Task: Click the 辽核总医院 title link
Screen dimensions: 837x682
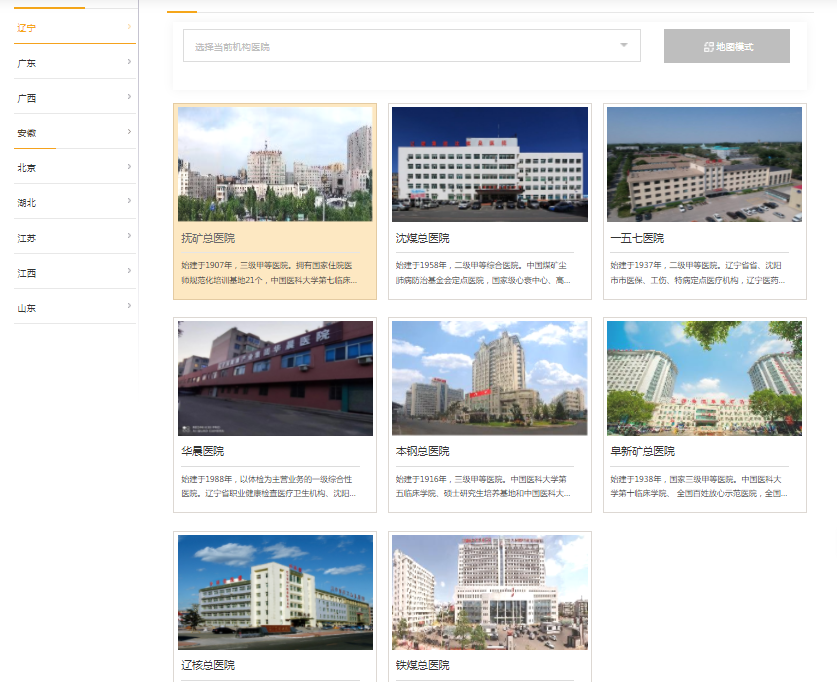Action: click(208, 665)
